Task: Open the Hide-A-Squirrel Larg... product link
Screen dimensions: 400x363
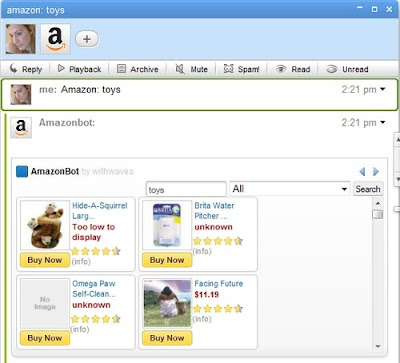Action: pos(100,211)
